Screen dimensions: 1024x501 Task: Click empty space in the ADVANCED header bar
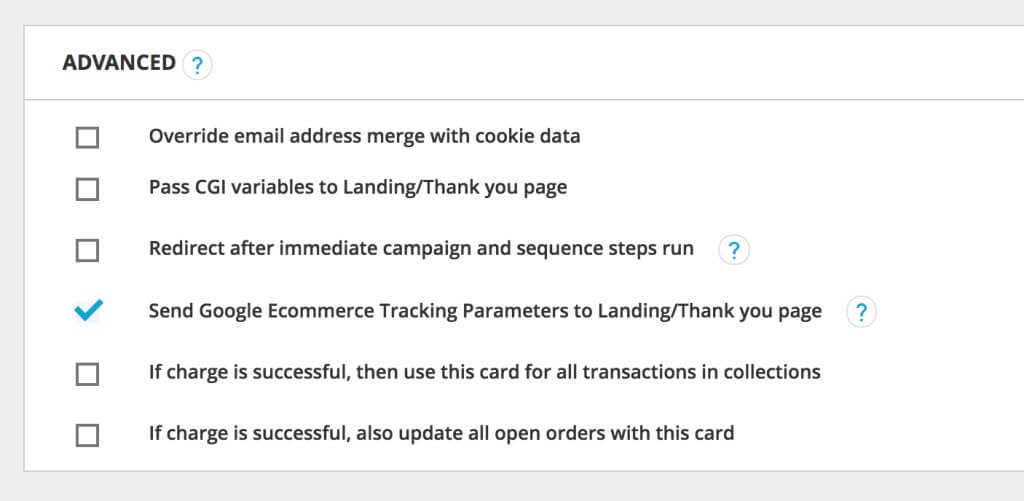tap(600, 64)
